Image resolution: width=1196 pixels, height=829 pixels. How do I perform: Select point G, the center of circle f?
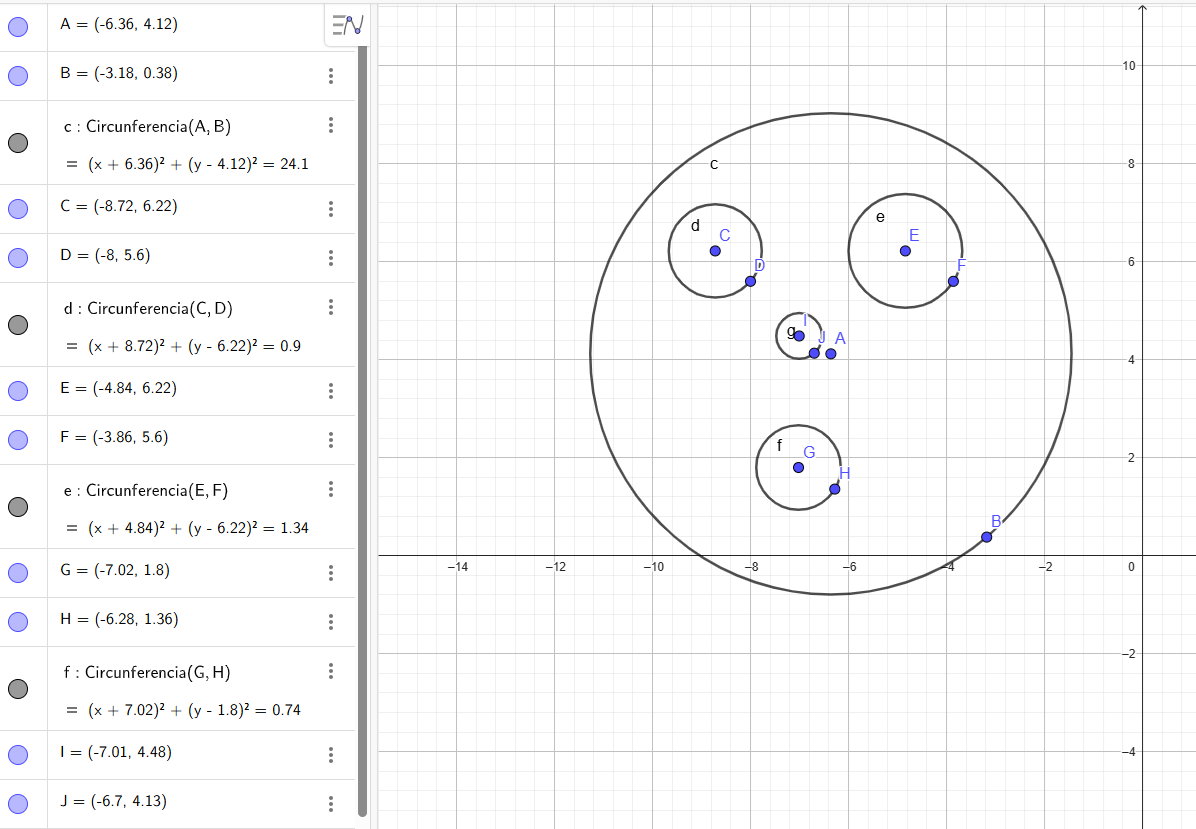tap(798, 467)
